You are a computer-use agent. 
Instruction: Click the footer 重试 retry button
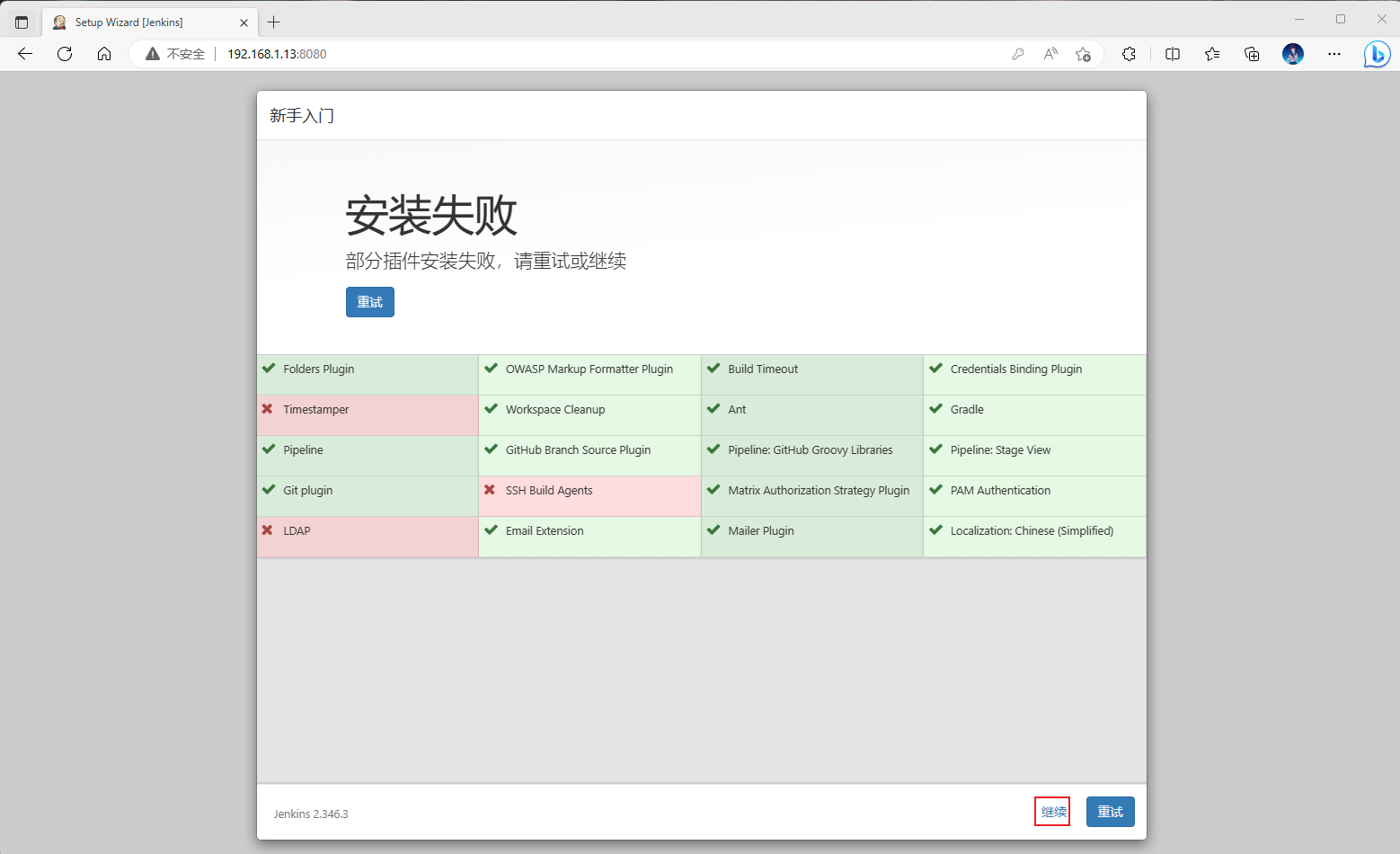(1111, 812)
